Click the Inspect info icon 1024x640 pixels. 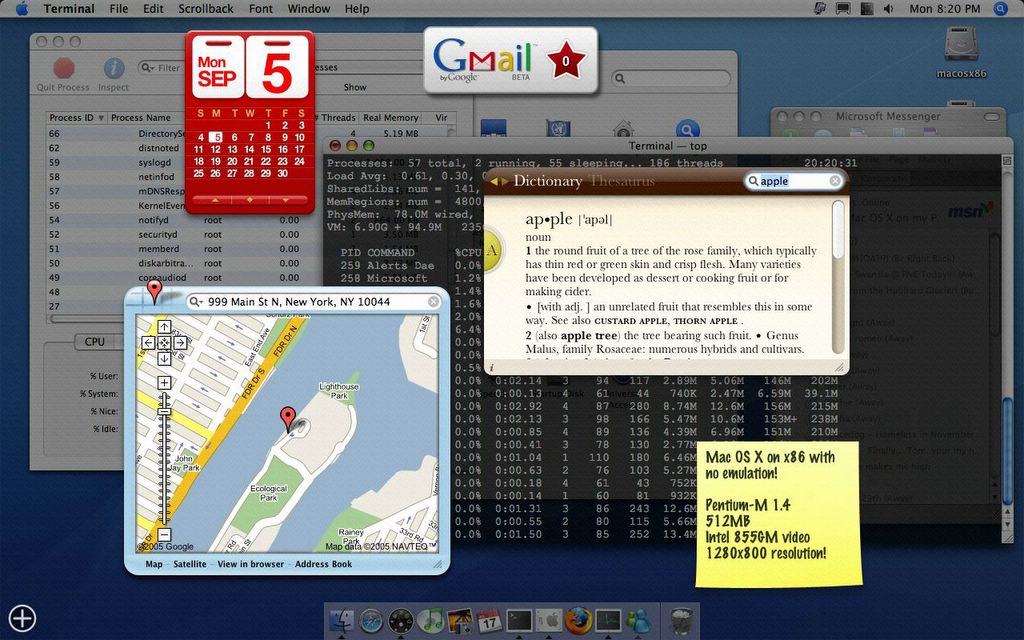pyautogui.click(x=114, y=68)
